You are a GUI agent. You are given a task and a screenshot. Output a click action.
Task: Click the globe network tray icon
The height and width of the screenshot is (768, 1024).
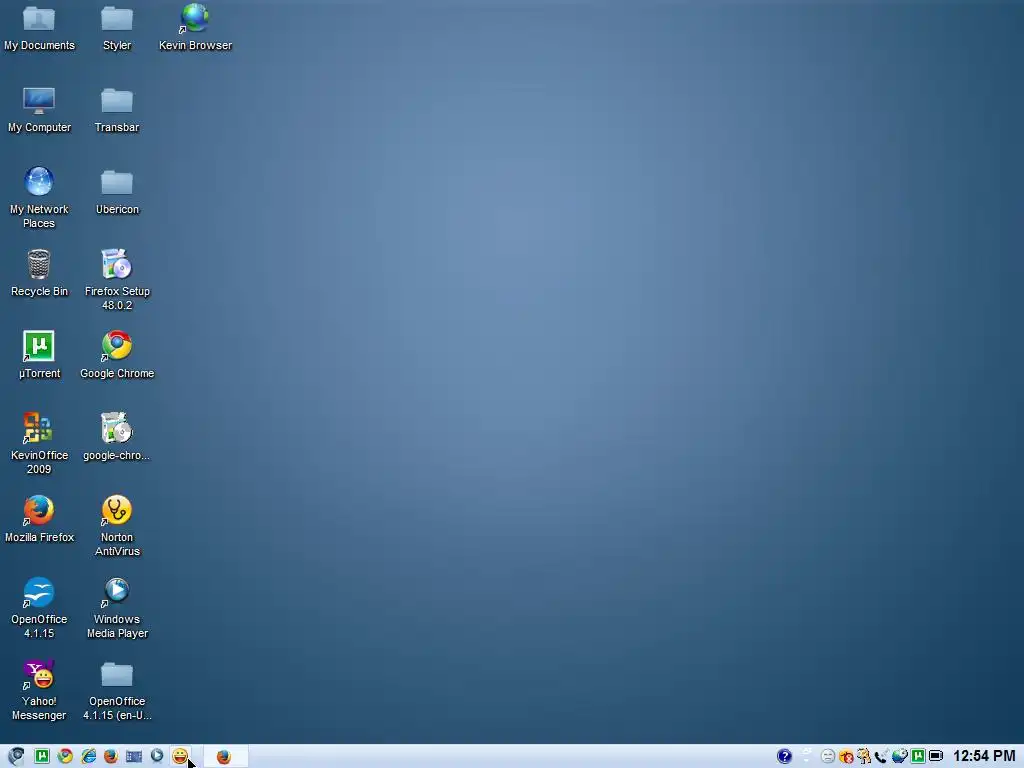(900, 756)
